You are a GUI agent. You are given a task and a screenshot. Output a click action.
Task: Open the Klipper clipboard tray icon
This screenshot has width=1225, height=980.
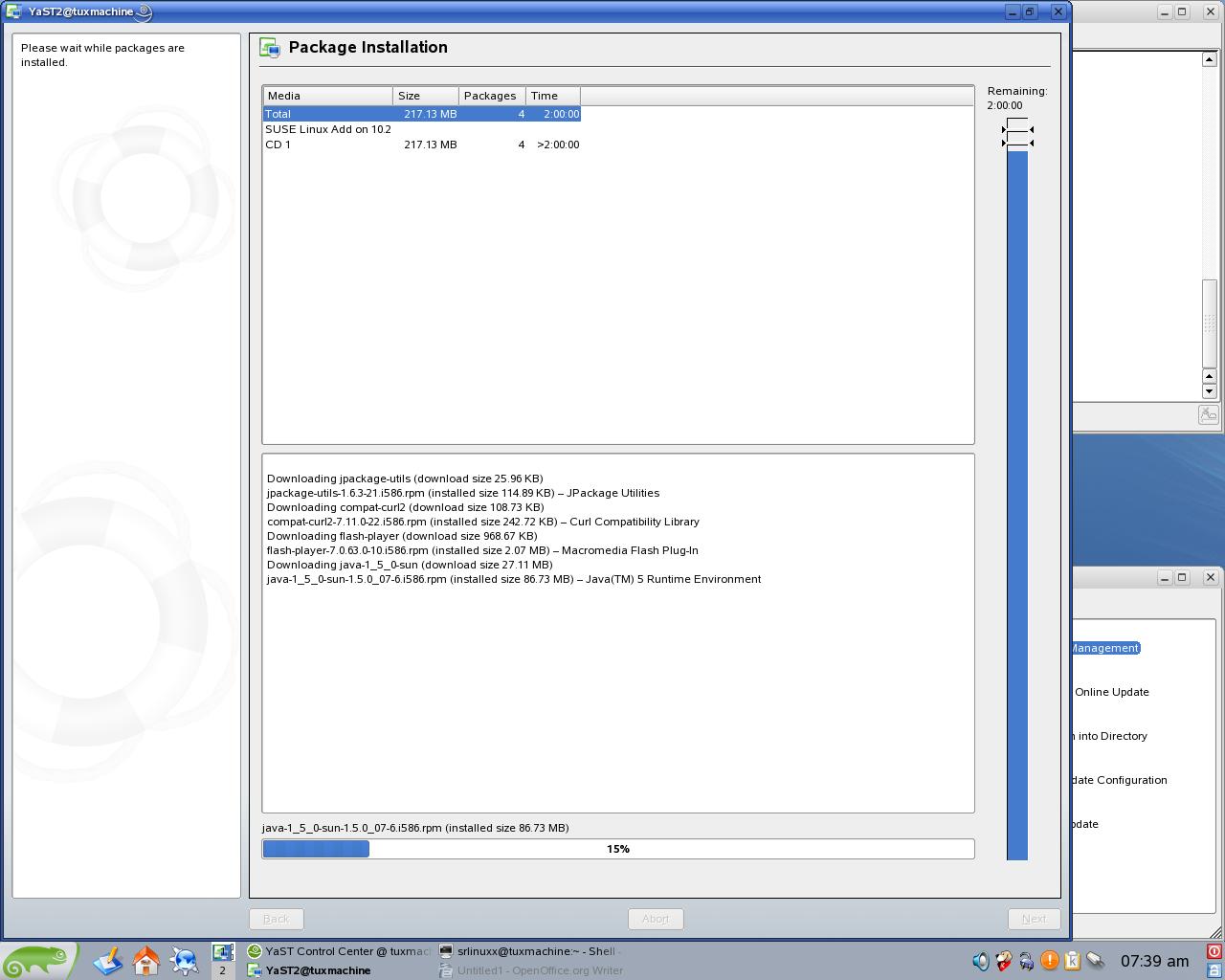(x=1072, y=961)
